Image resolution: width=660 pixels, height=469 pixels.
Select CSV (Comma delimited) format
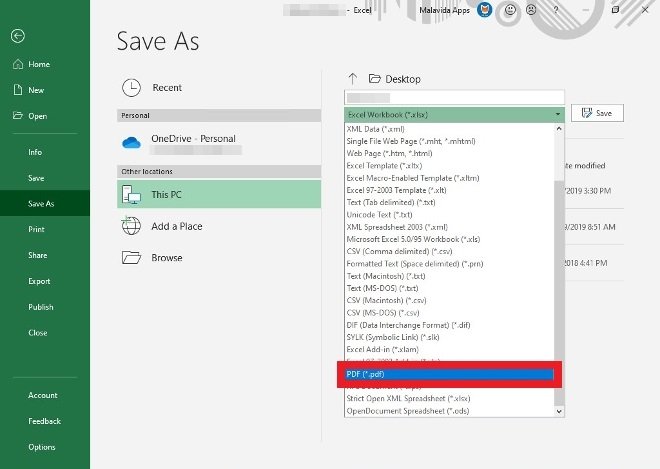point(449,251)
